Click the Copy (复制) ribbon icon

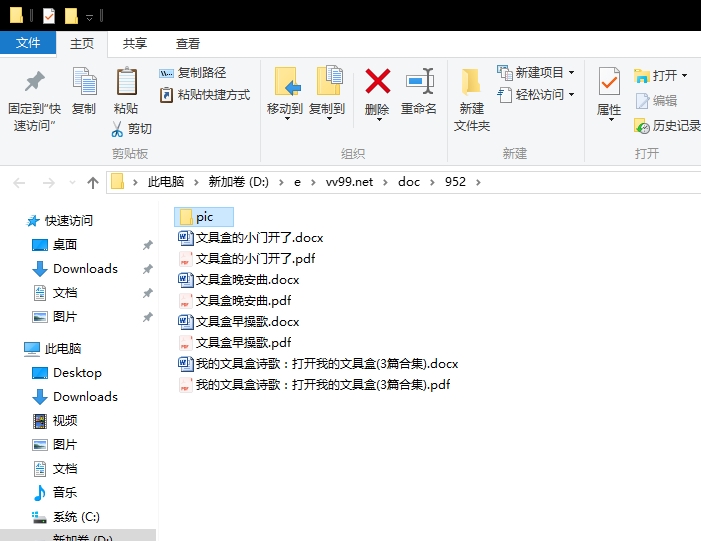pos(84,81)
